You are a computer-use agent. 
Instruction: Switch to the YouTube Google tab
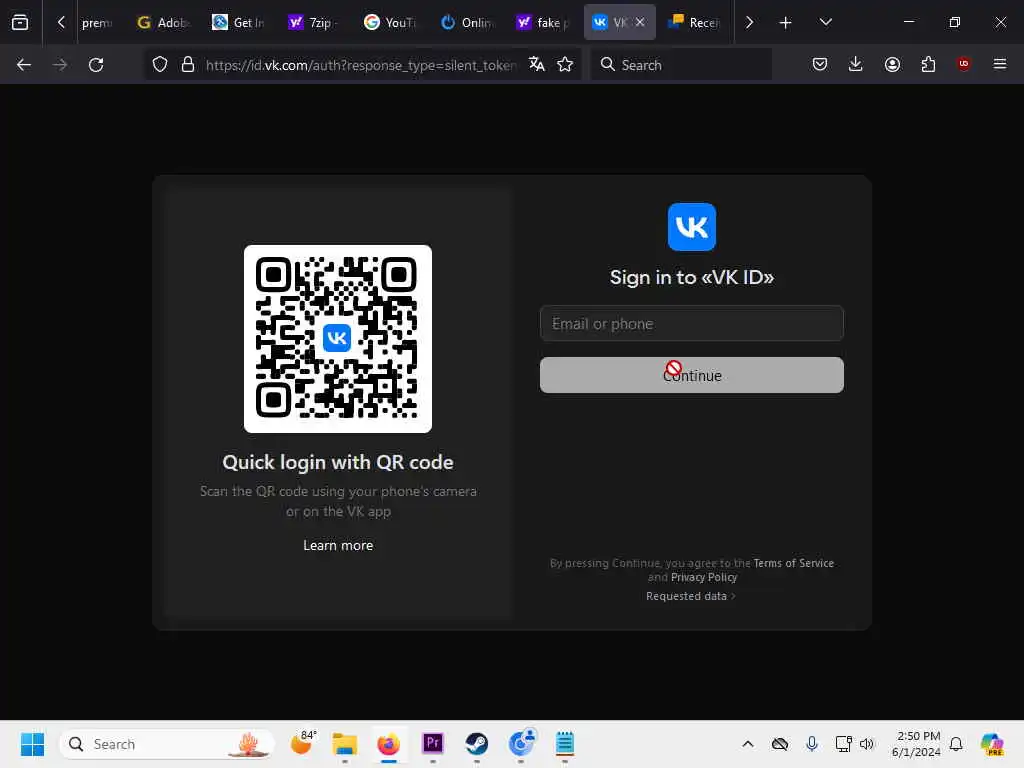pos(391,23)
